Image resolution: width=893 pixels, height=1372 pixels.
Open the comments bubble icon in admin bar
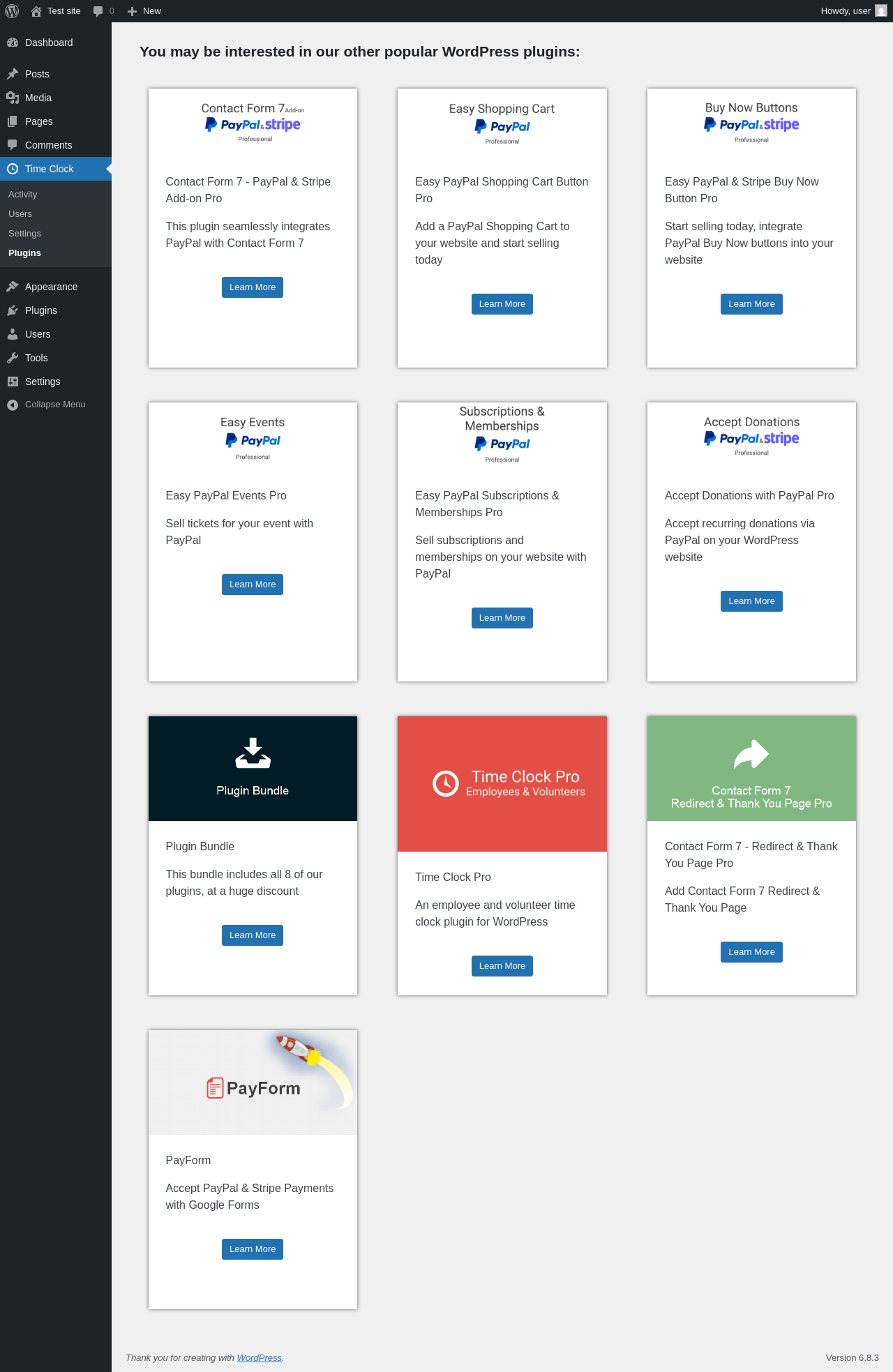(98, 11)
